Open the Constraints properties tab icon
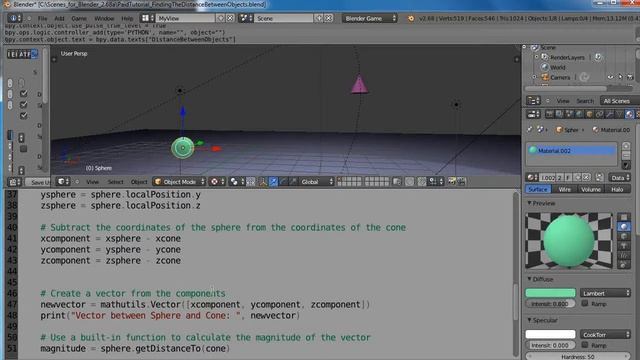 pos(599,114)
